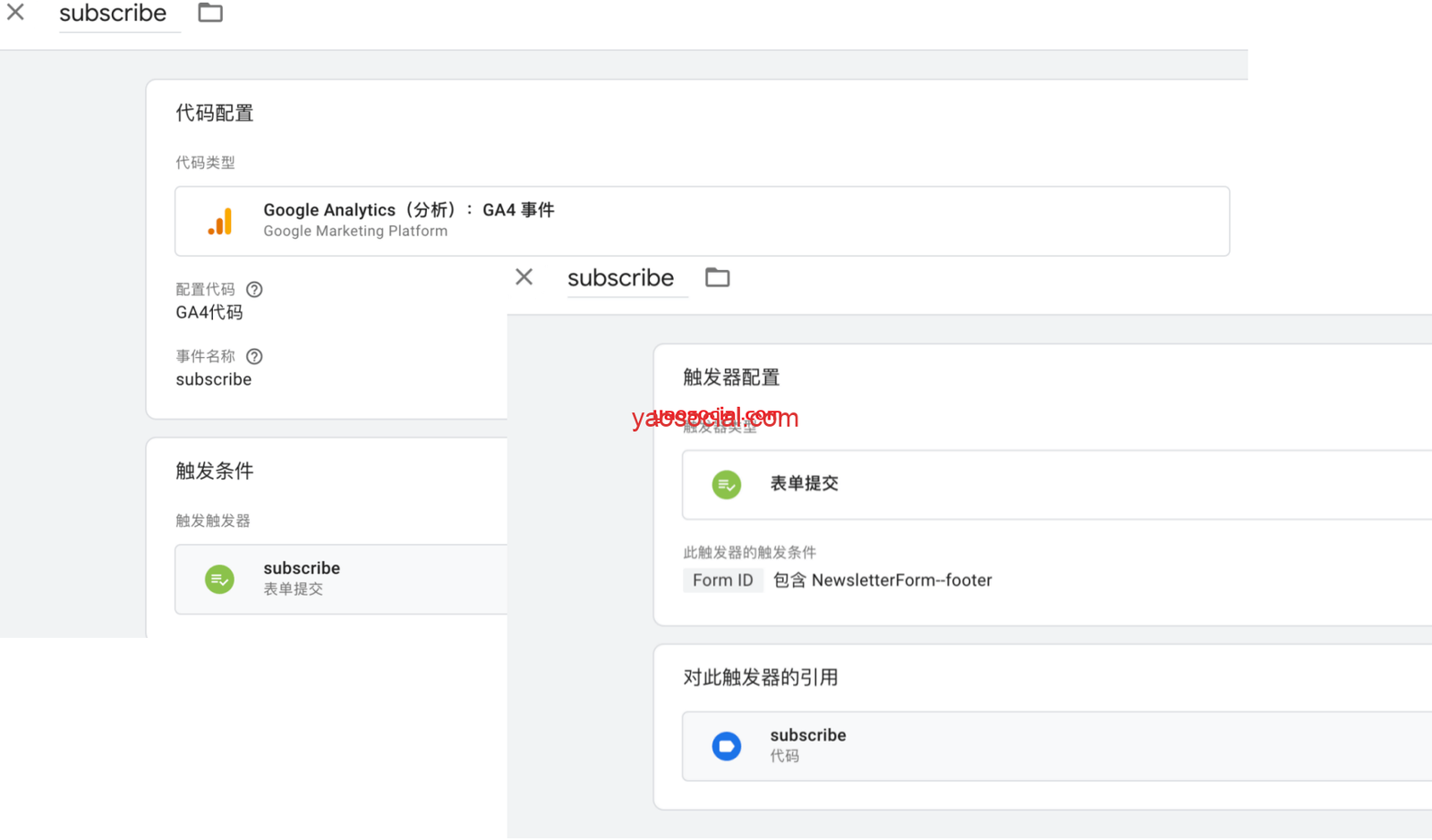1432x840 pixels.
Task: Open help icon next to 事件名称
Action: click(x=254, y=357)
